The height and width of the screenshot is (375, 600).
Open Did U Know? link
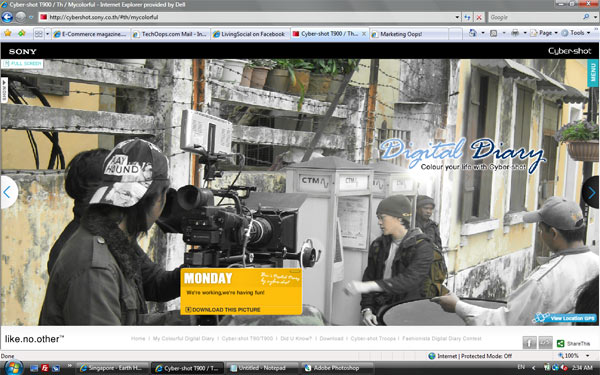coord(296,339)
